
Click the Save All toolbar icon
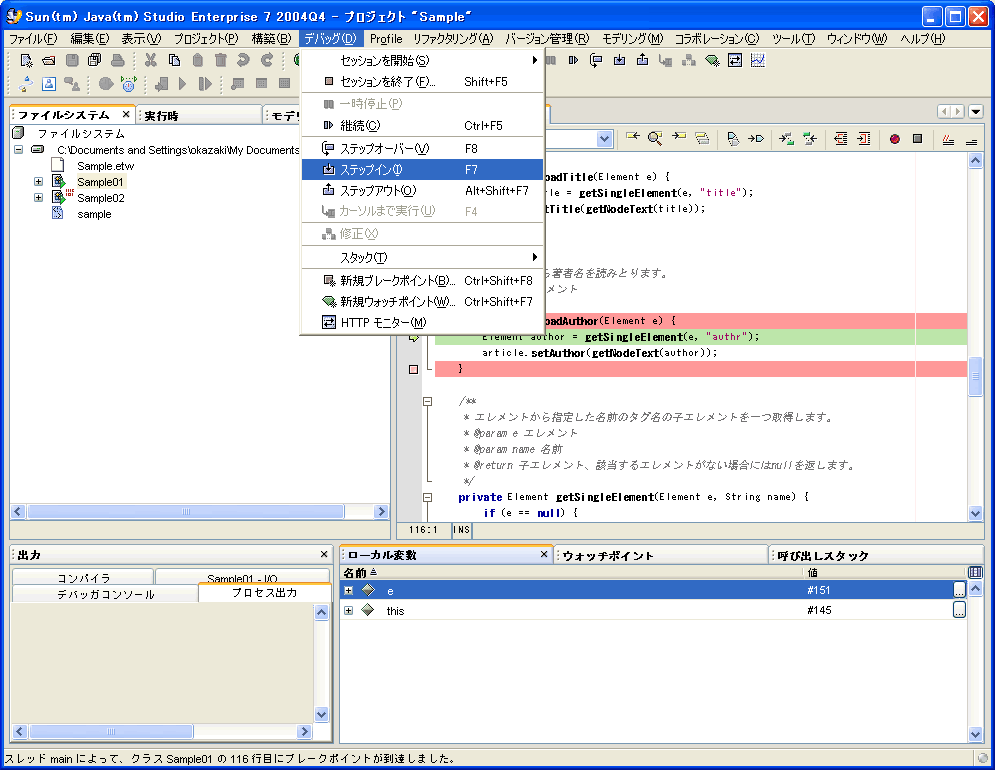[x=95, y=60]
